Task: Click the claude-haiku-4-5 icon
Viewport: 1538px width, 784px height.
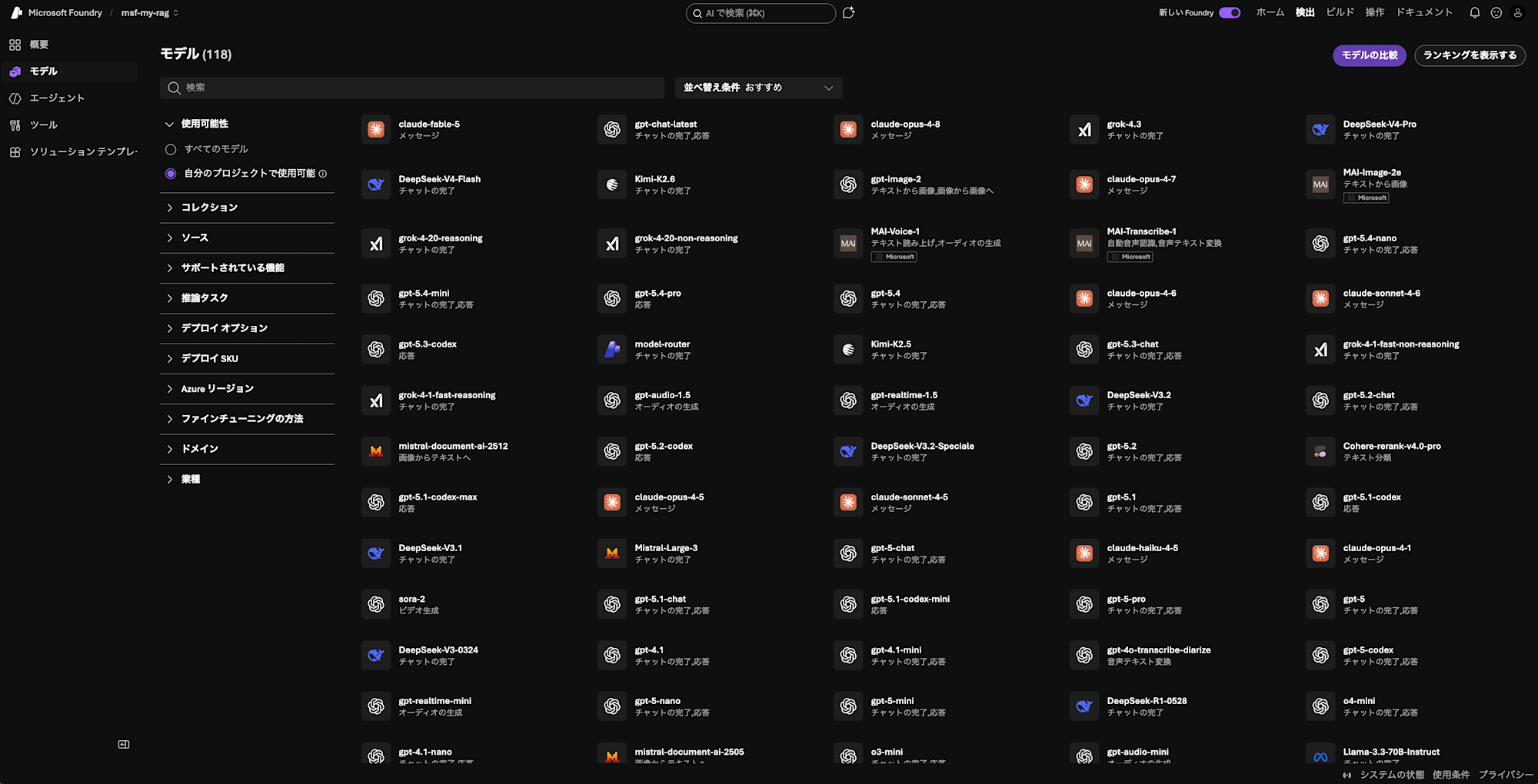Action: pos(1084,553)
